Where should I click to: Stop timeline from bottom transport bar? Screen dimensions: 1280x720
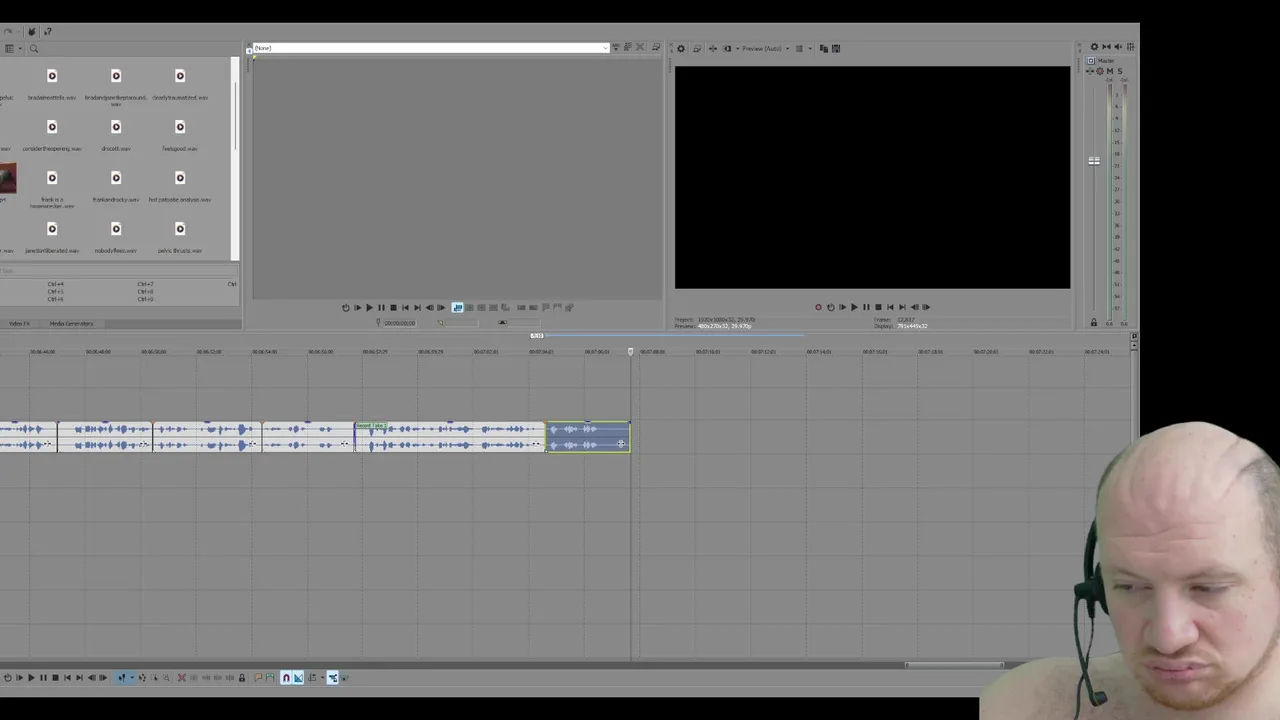coord(55,678)
